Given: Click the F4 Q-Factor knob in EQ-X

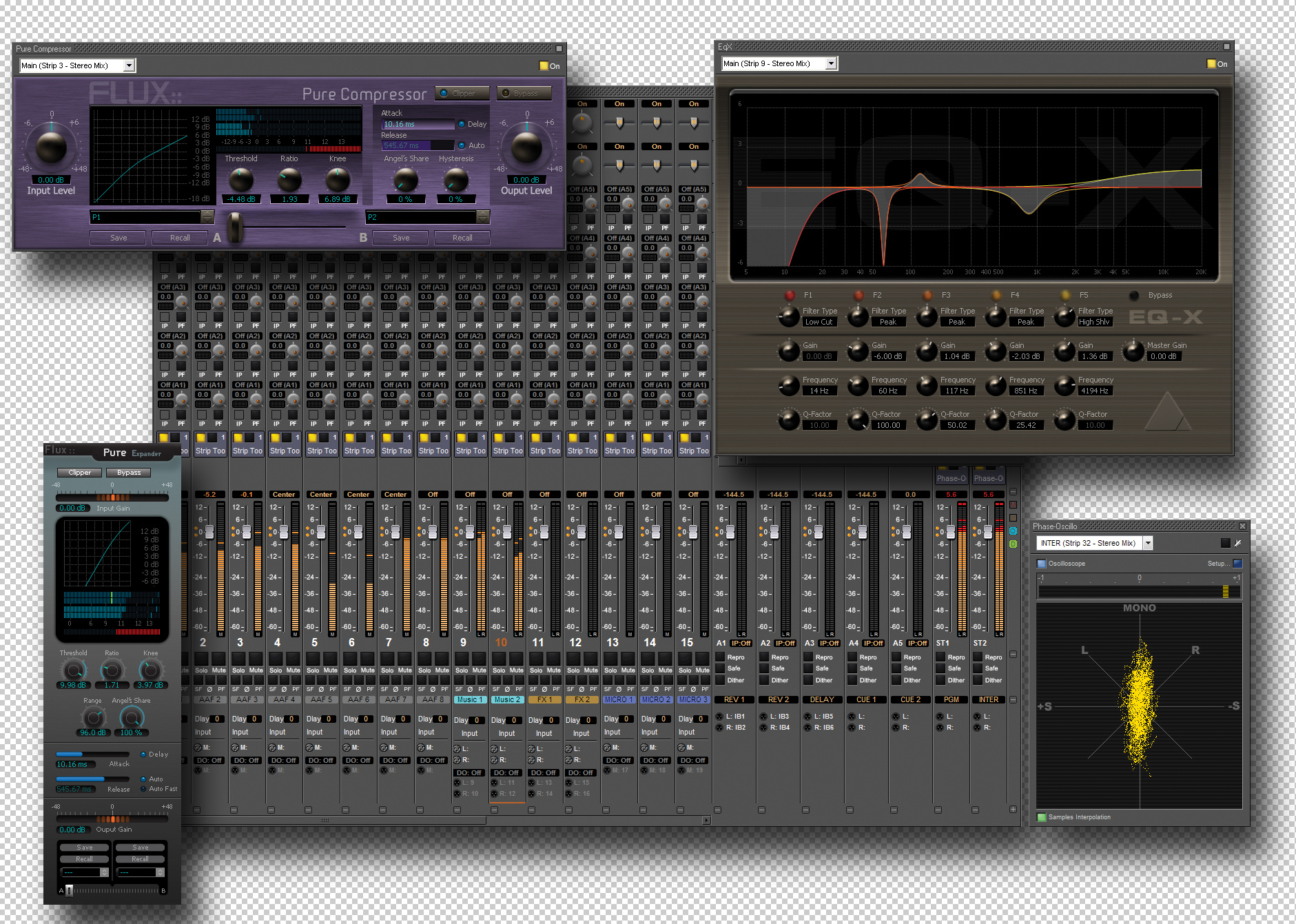Looking at the screenshot, I should pyautogui.click(x=996, y=420).
